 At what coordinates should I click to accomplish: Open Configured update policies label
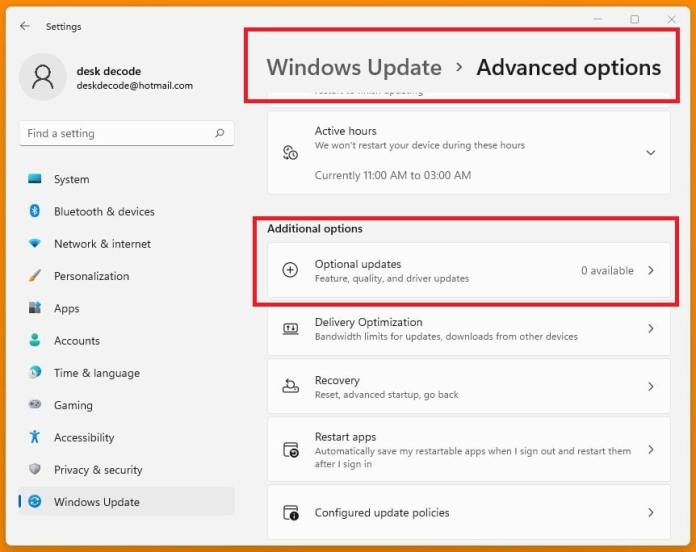(x=382, y=513)
